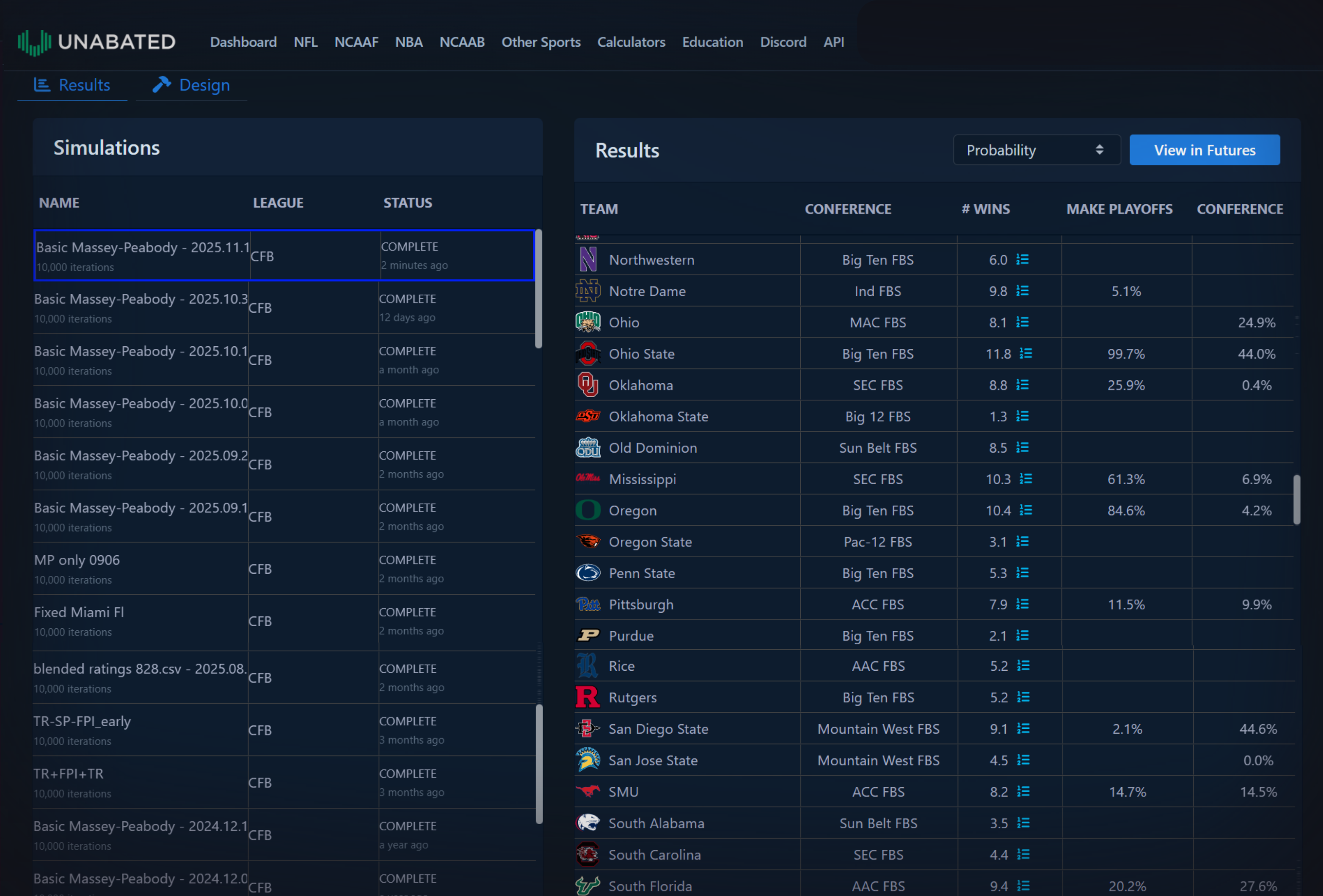
Task: Select simulation Basic Massey-Peabody - 2024.12.1
Action: coord(284,835)
